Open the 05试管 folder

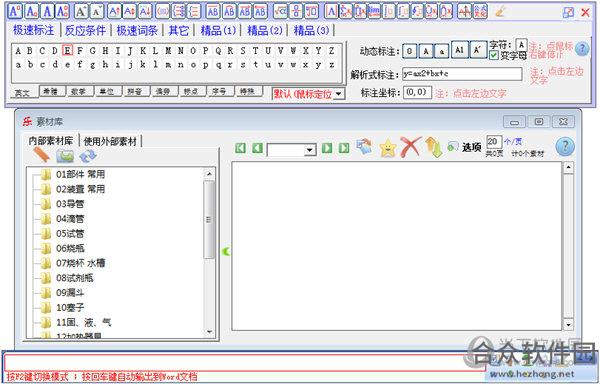click(70, 234)
